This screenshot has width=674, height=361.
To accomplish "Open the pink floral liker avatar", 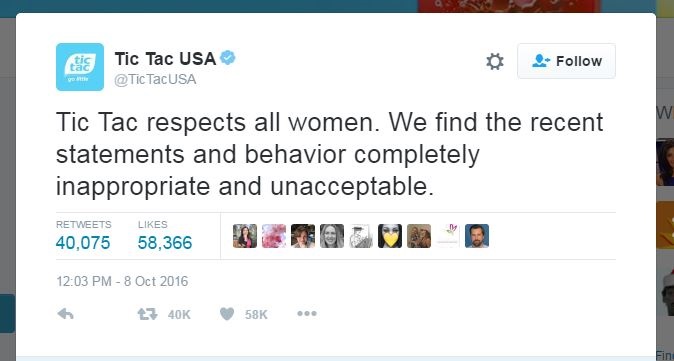I will [x=274, y=236].
